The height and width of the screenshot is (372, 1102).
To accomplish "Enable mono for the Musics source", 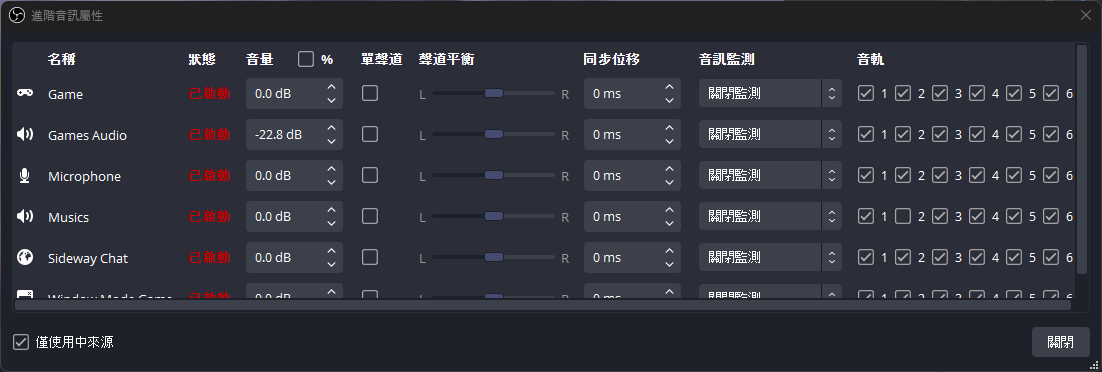I will click(370, 216).
